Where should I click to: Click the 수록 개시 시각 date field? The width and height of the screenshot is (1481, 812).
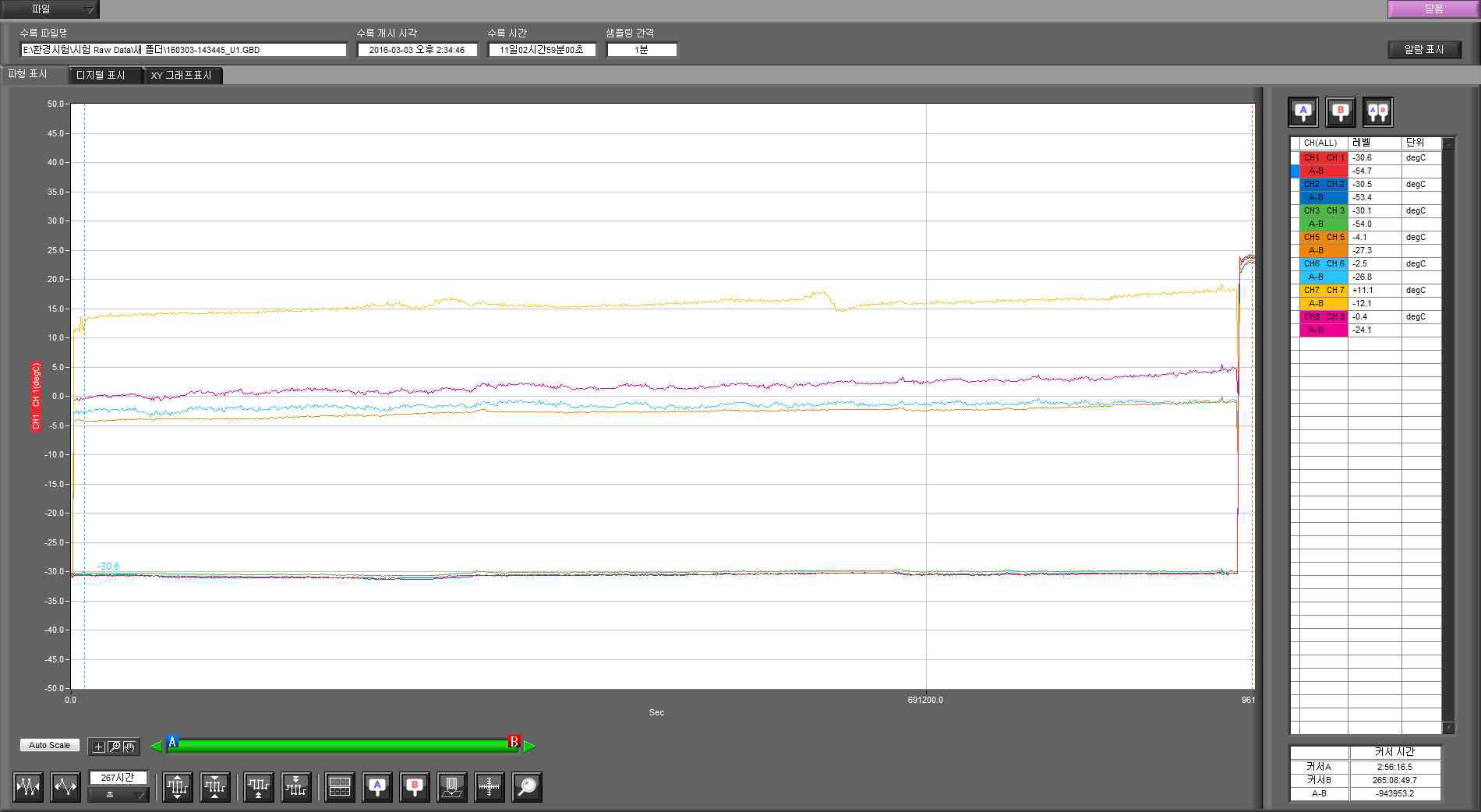tap(417, 50)
